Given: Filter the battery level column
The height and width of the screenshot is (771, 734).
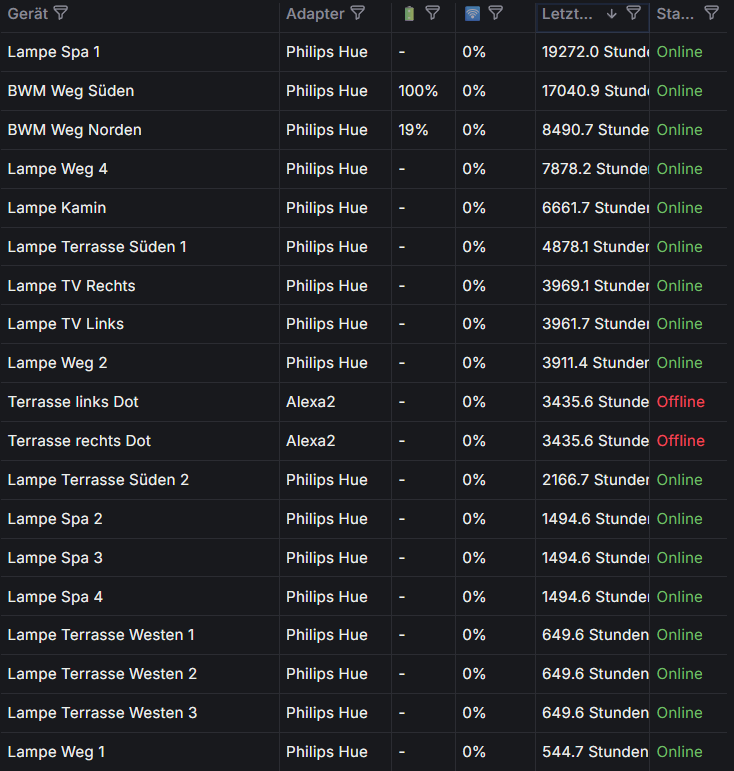Looking at the screenshot, I should [433, 13].
